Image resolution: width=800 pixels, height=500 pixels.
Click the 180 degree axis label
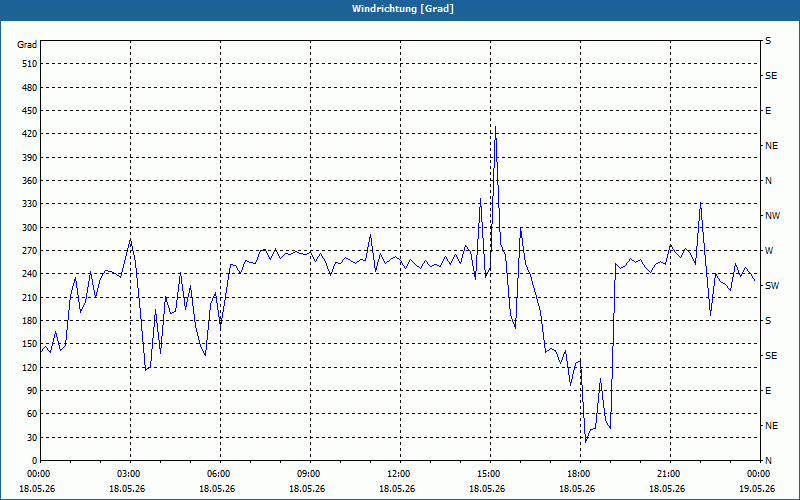pos(30,321)
